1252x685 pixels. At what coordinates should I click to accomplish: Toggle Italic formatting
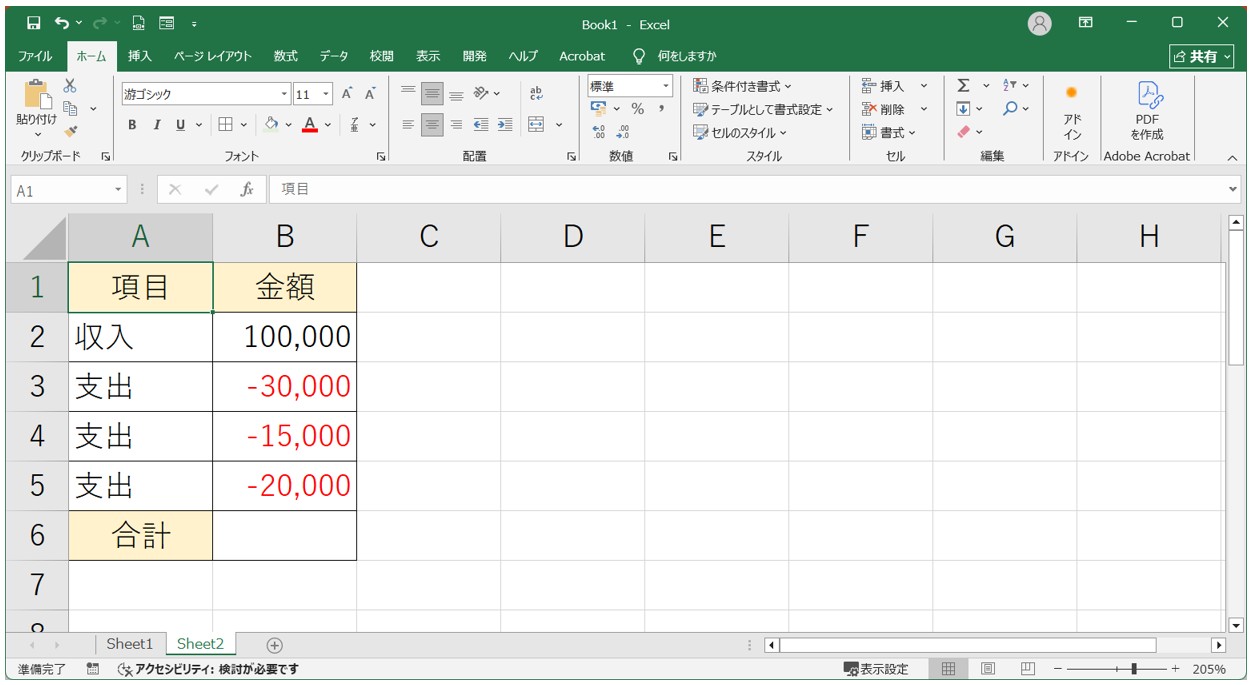tap(156, 125)
